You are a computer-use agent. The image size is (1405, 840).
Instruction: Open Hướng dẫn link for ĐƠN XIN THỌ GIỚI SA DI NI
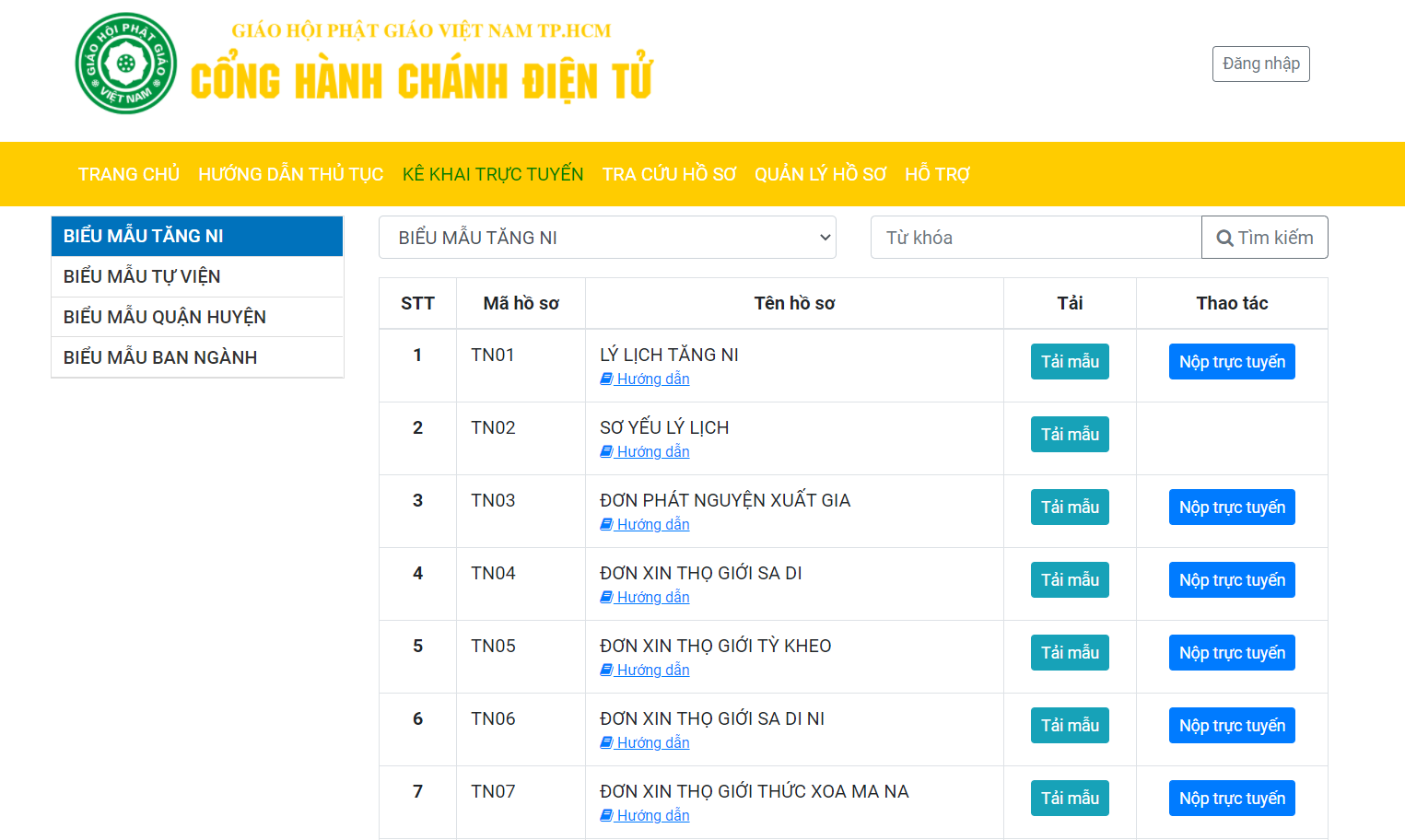652,743
